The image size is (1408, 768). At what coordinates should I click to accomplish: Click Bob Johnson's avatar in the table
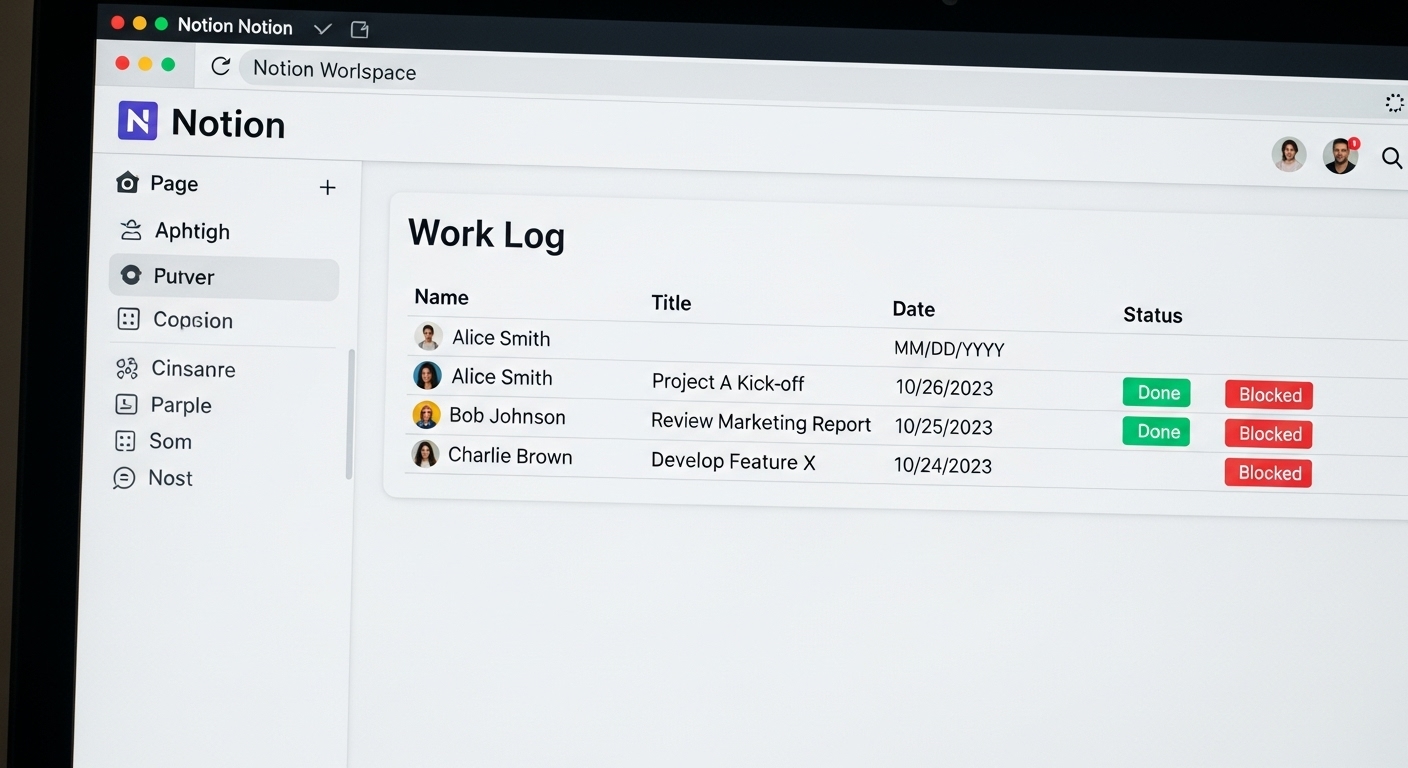[x=426, y=415]
